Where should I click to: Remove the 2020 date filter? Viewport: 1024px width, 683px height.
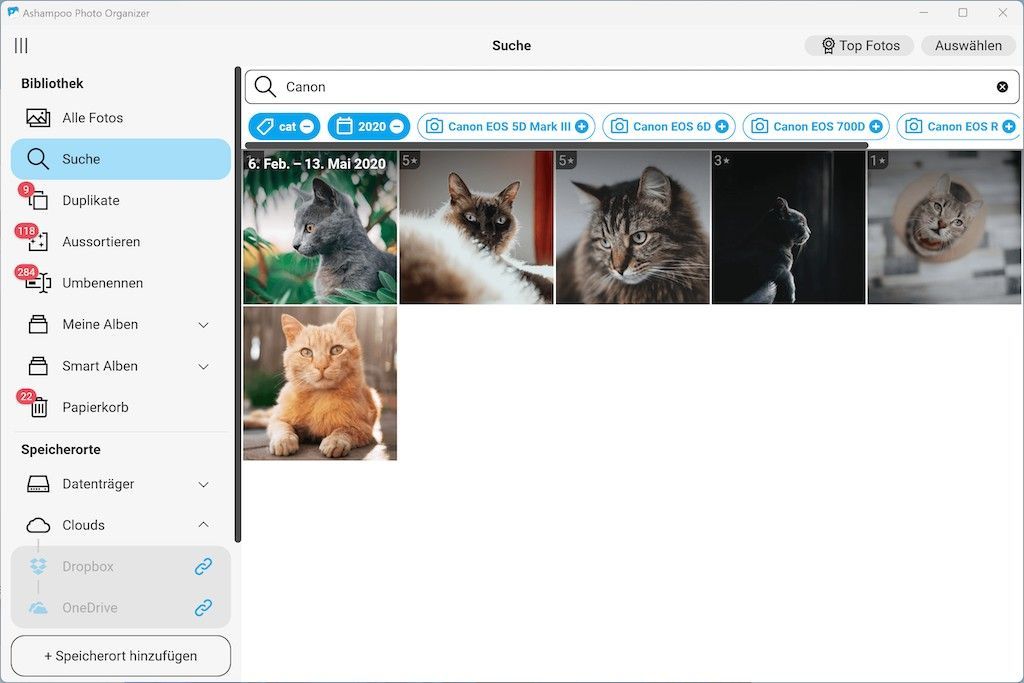[x=397, y=127]
